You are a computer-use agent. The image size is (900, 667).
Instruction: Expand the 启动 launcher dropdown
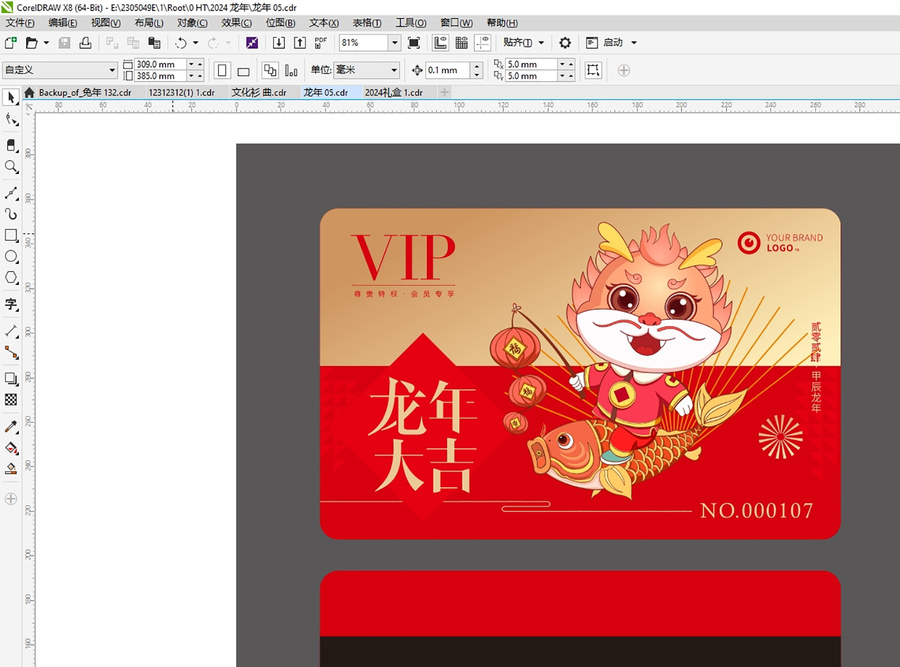tap(634, 42)
